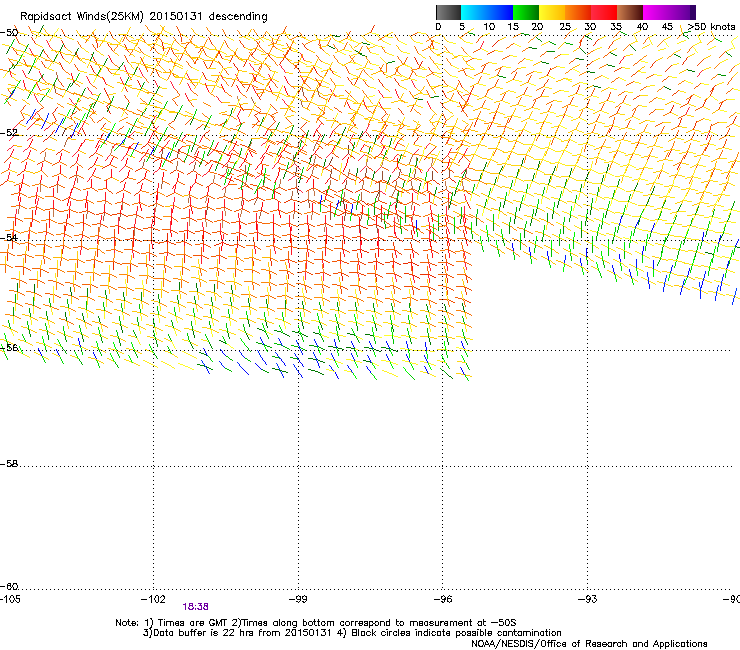The height and width of the screenshot is (650, 740).
Task: Click the '-60' latitude axis label
Action: [9, 586]
